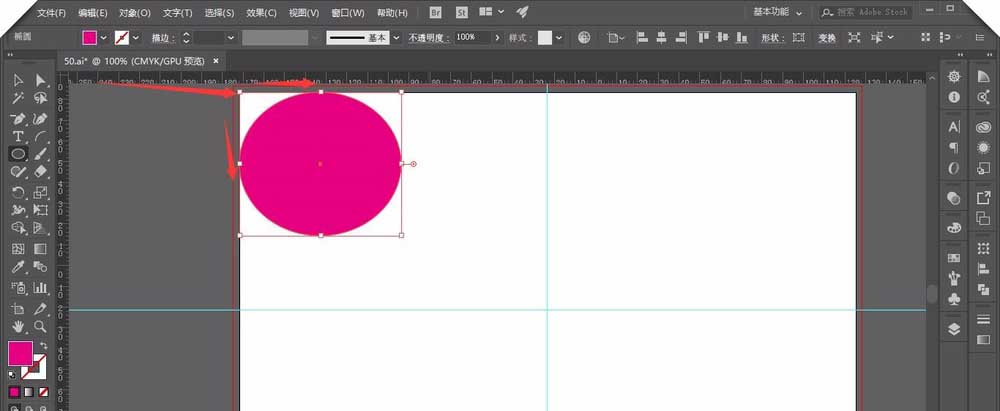The width and height of the screenshot is (1000, 411).
Task: Select the Hand tool
Action: pos(18,326)
